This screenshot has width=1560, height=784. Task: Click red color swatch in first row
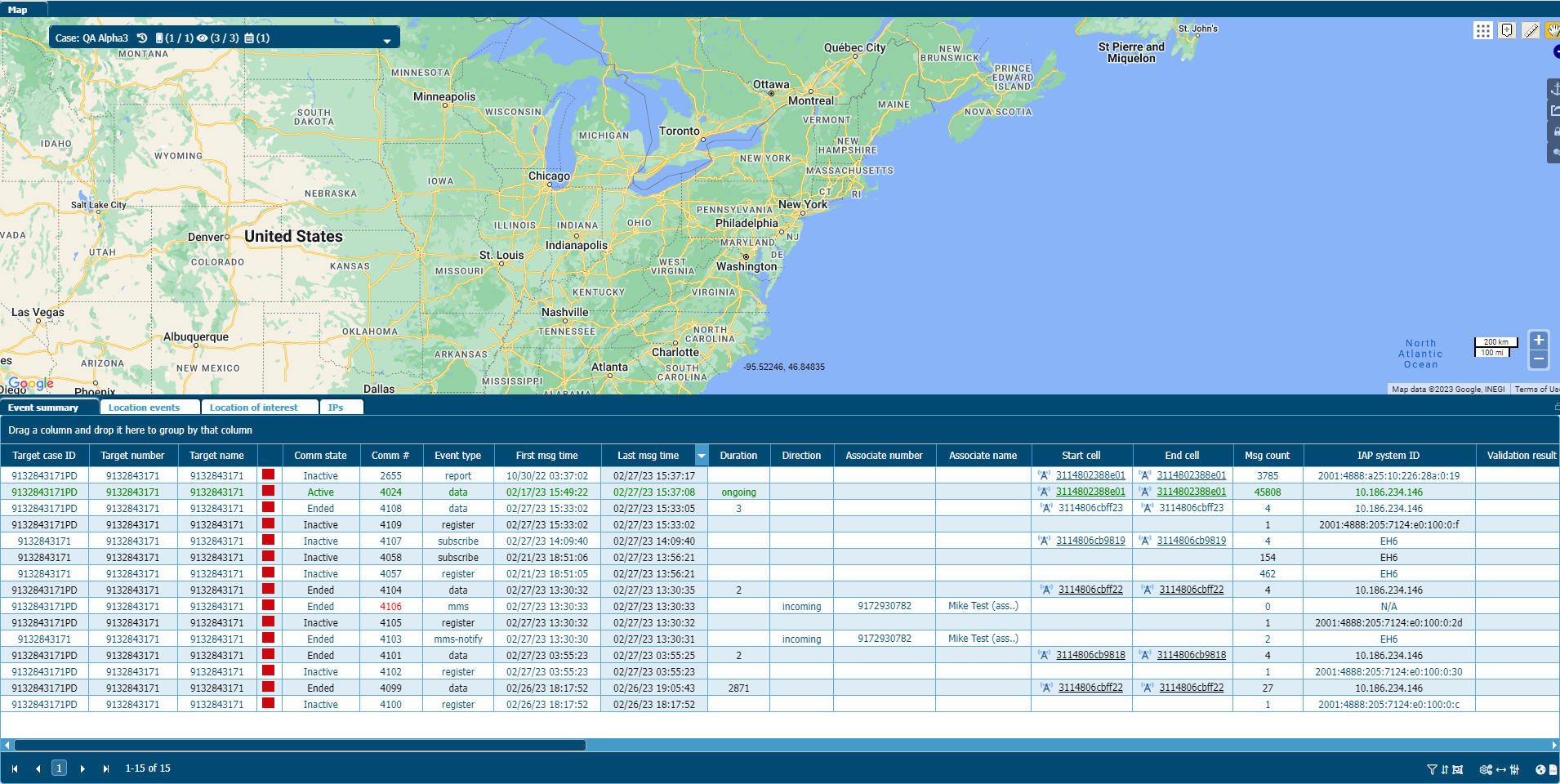[x=268, y=474]
